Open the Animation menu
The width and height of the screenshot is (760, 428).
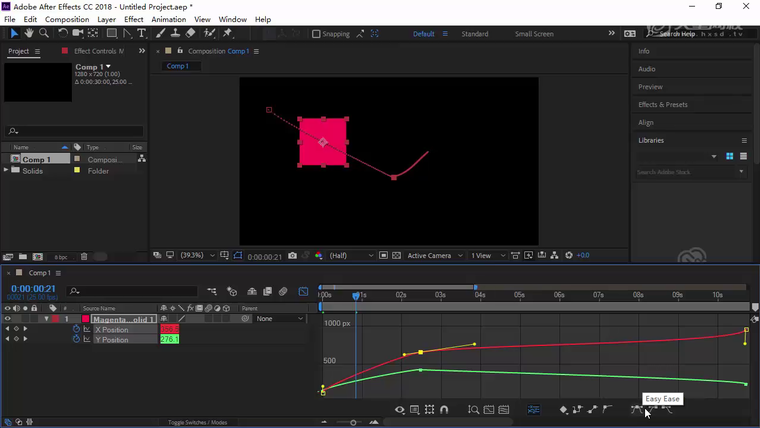(168, 19)
